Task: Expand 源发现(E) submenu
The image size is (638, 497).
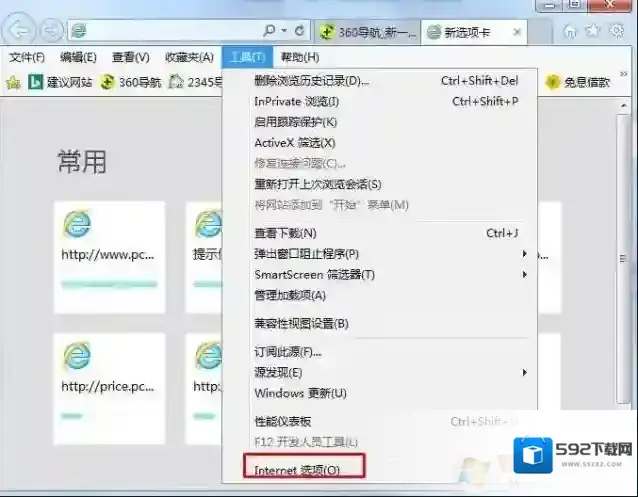Action: click(x=380, y=373)
